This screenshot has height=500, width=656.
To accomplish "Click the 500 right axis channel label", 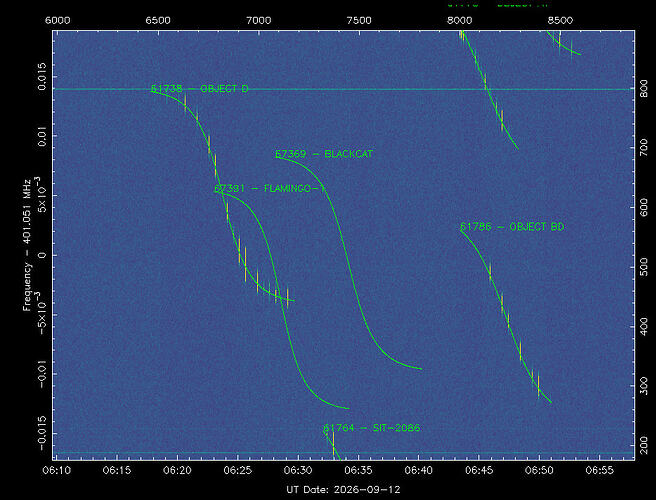I will [644, 267].
